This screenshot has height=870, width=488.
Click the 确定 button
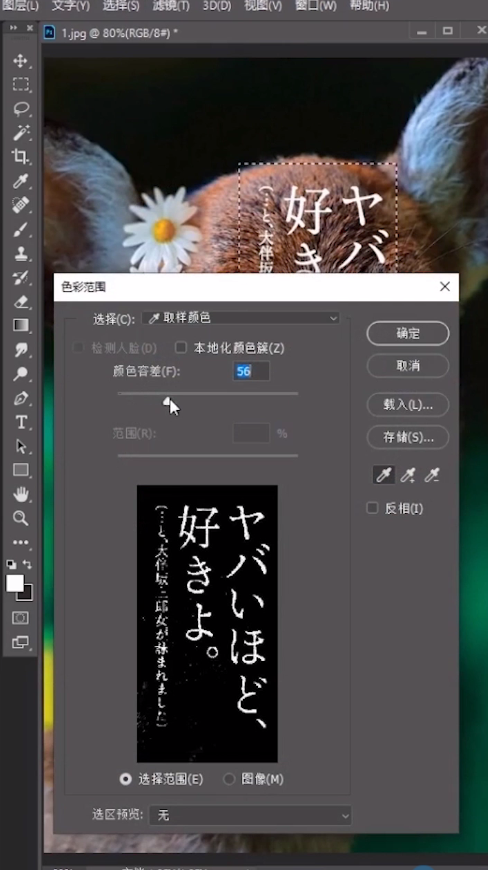pos(408,333)
